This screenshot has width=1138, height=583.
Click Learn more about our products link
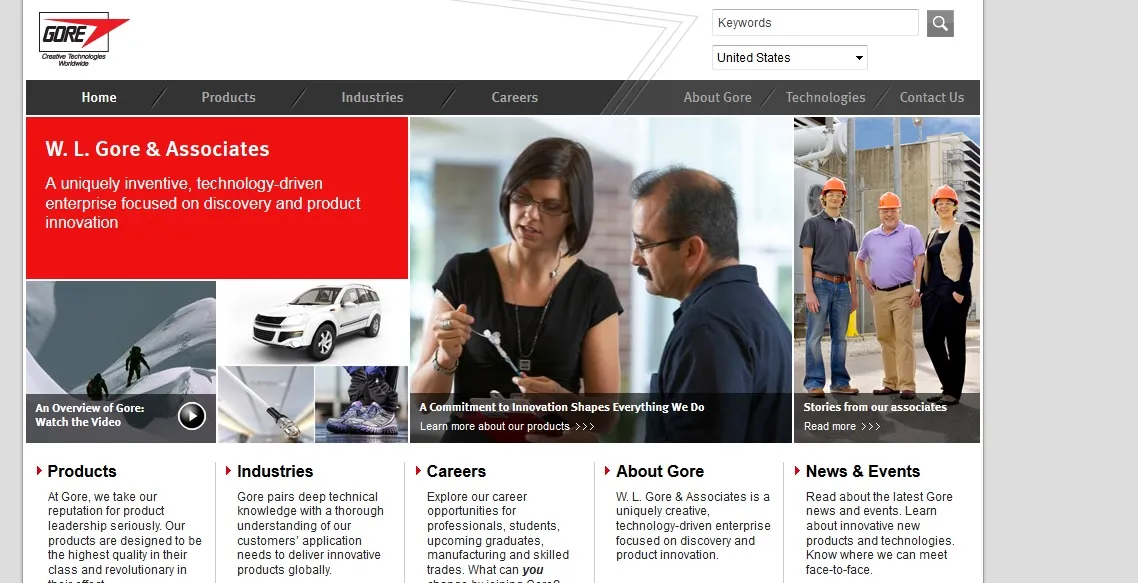507,426
